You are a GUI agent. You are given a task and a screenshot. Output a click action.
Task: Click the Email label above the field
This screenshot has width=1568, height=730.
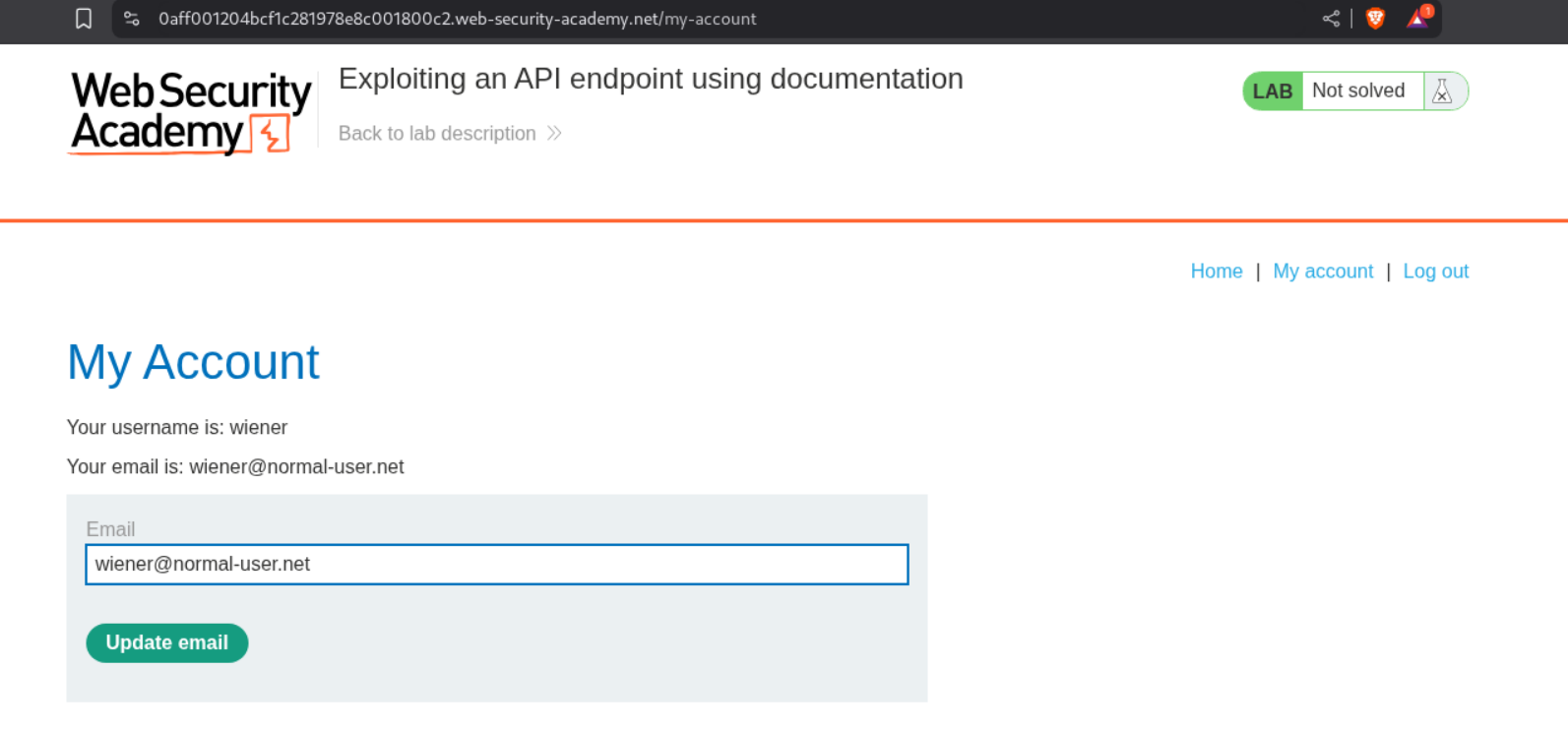point(110,529)
